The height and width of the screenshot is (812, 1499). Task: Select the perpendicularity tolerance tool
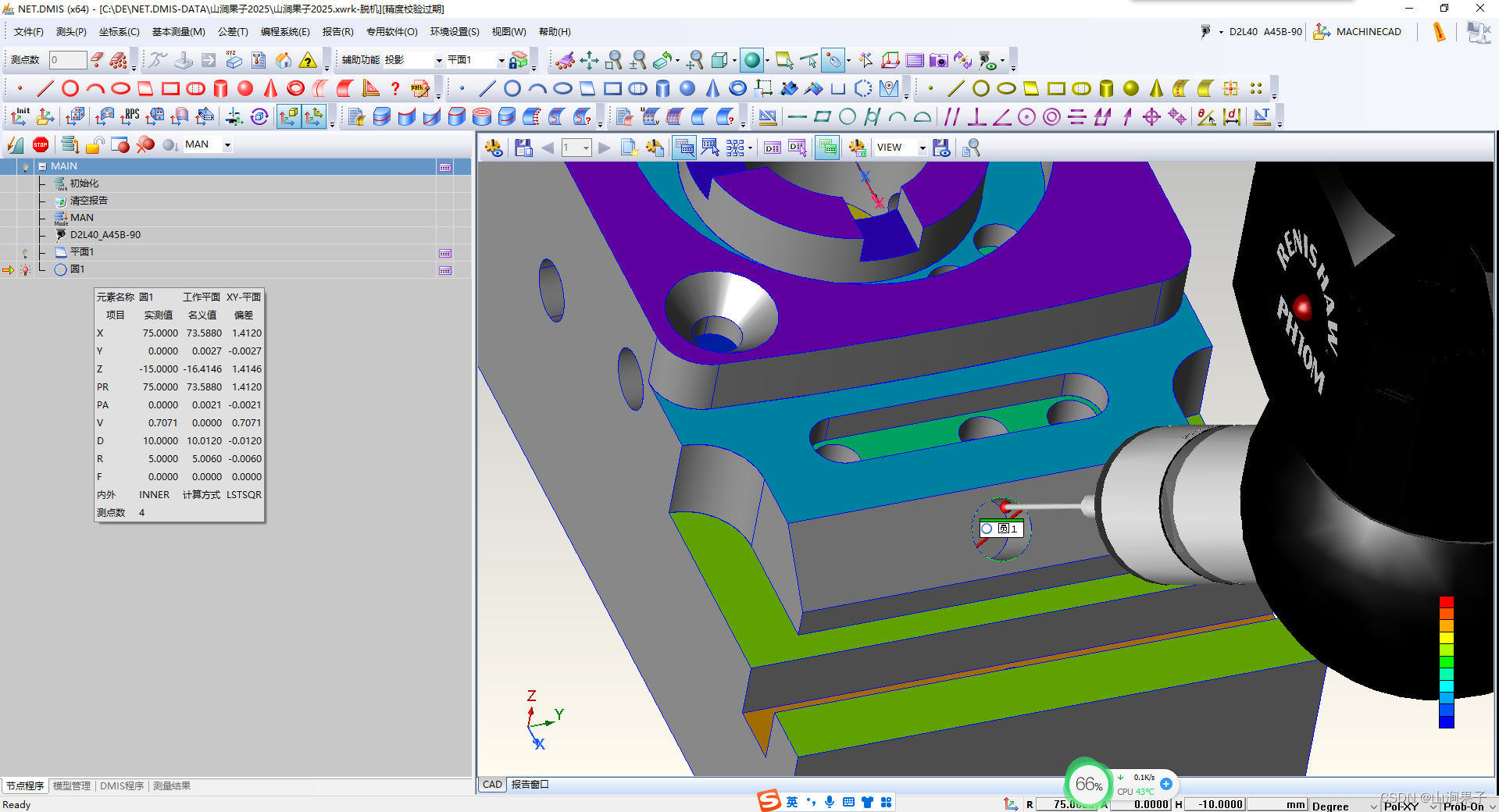(976, 117)
